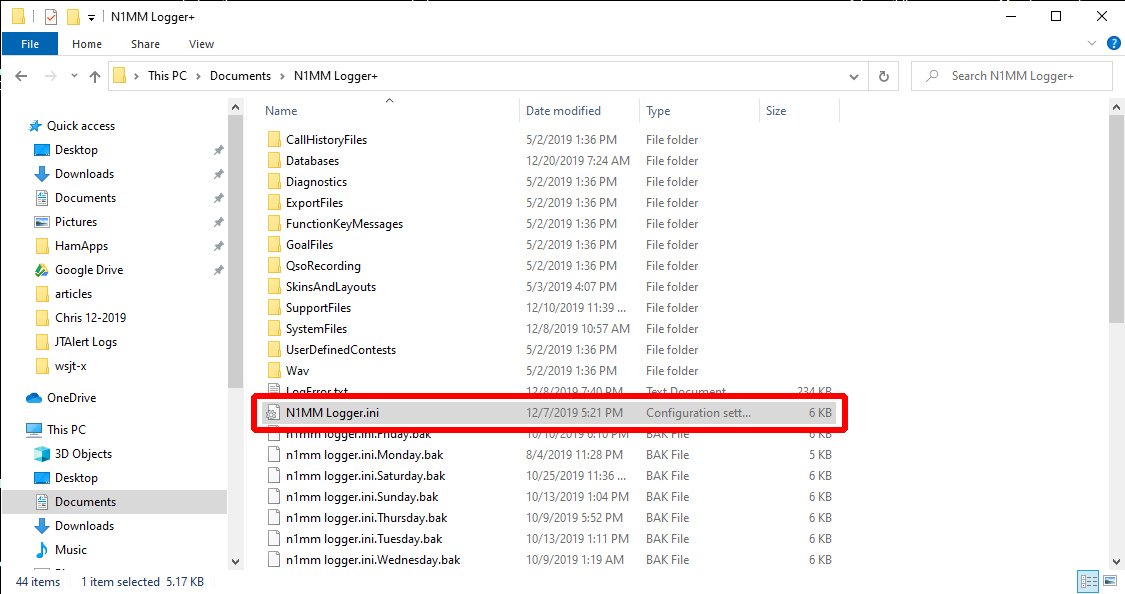Click N1MM Logger+ in the address bar
This screenshot has height=594, width=1125.
[x=336, y=76]
